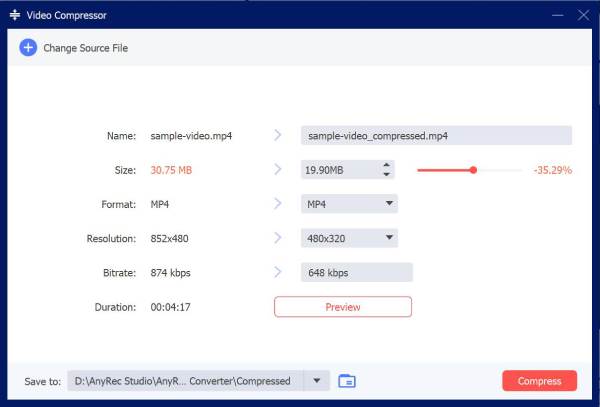This screenshot has width=600, height=407.
Task: Expand the Save to path dropdown arrow
Action: 316,381
